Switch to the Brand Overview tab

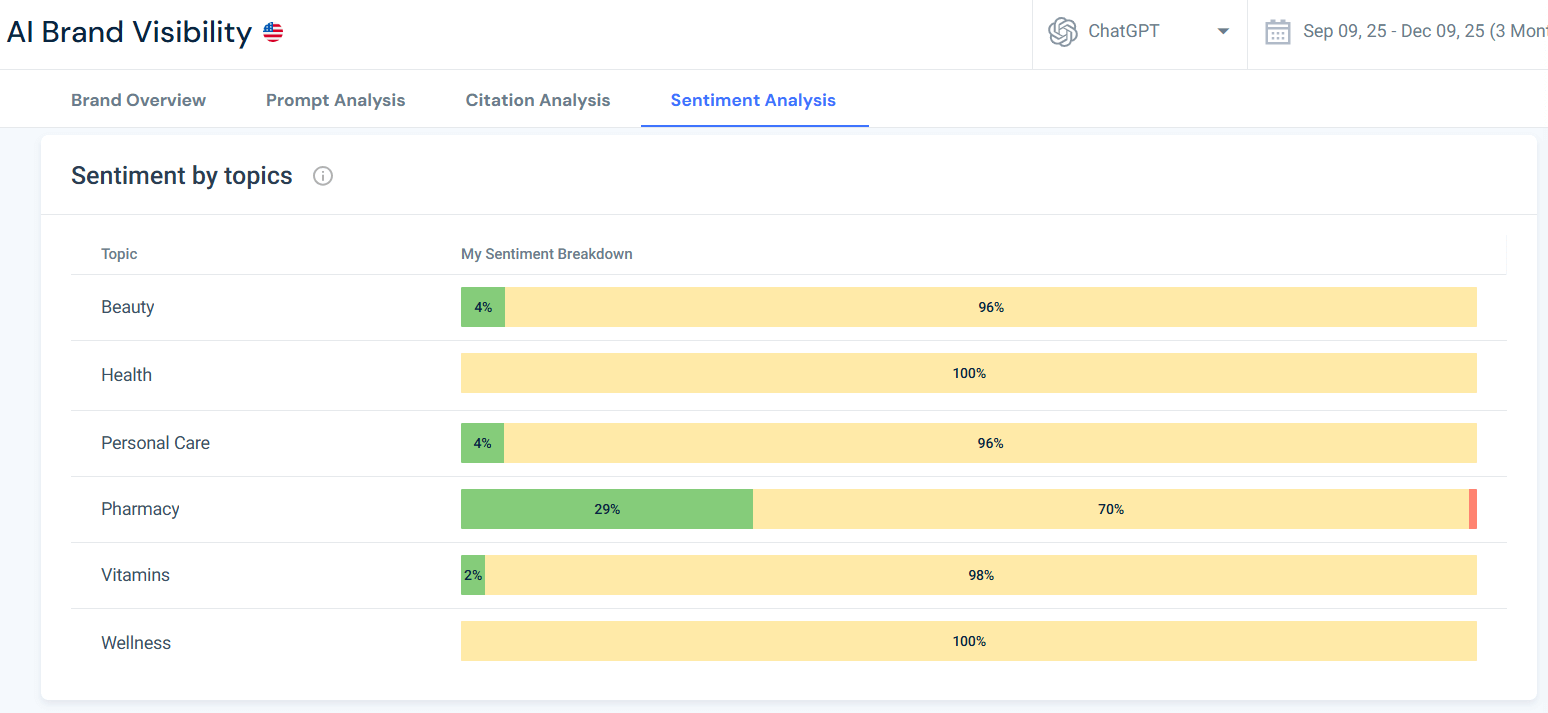138,99
